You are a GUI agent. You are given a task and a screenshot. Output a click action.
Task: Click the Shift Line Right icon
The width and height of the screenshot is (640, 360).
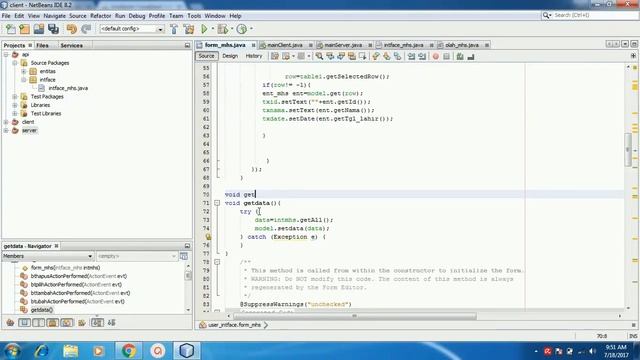[x=422, y=56]
